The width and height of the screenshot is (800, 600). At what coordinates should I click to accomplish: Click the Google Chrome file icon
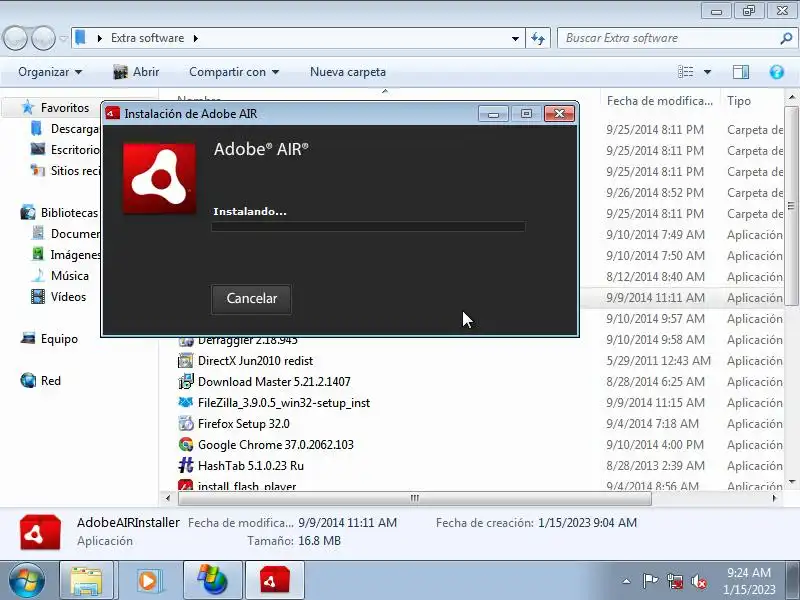pyautogui.click(x=186, y=444)
